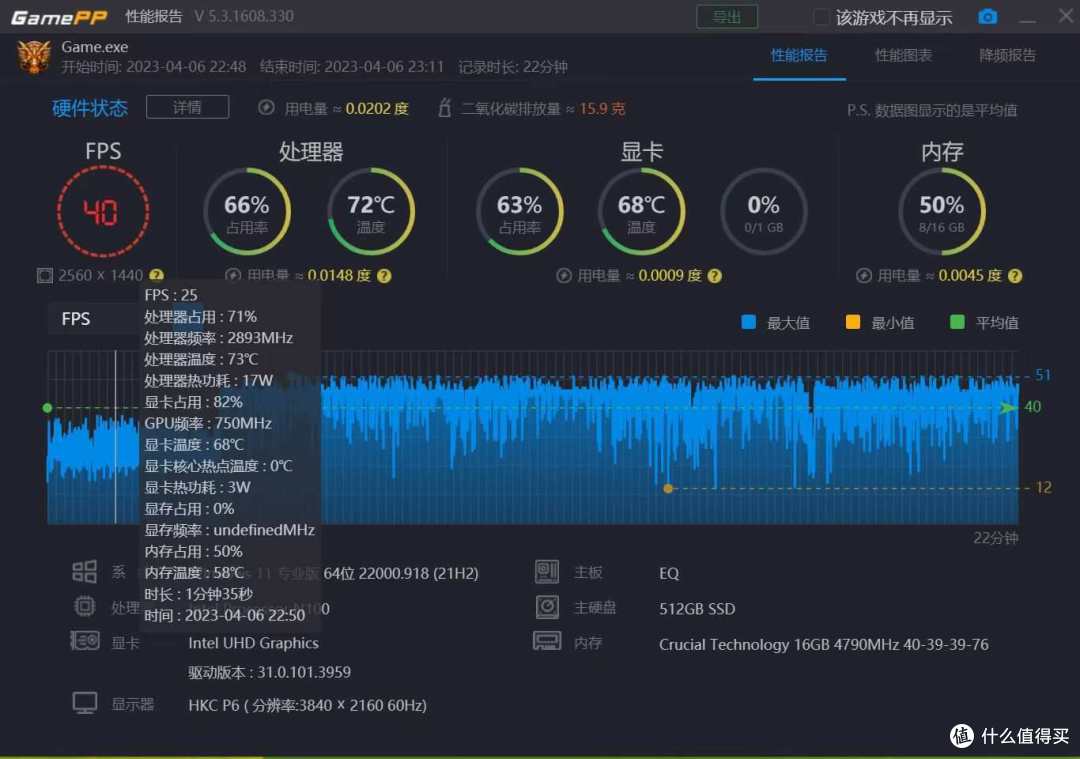Click help icon next to 0.0045 度
This screenshot has width=1080, height=759.
coord(1015,275)
